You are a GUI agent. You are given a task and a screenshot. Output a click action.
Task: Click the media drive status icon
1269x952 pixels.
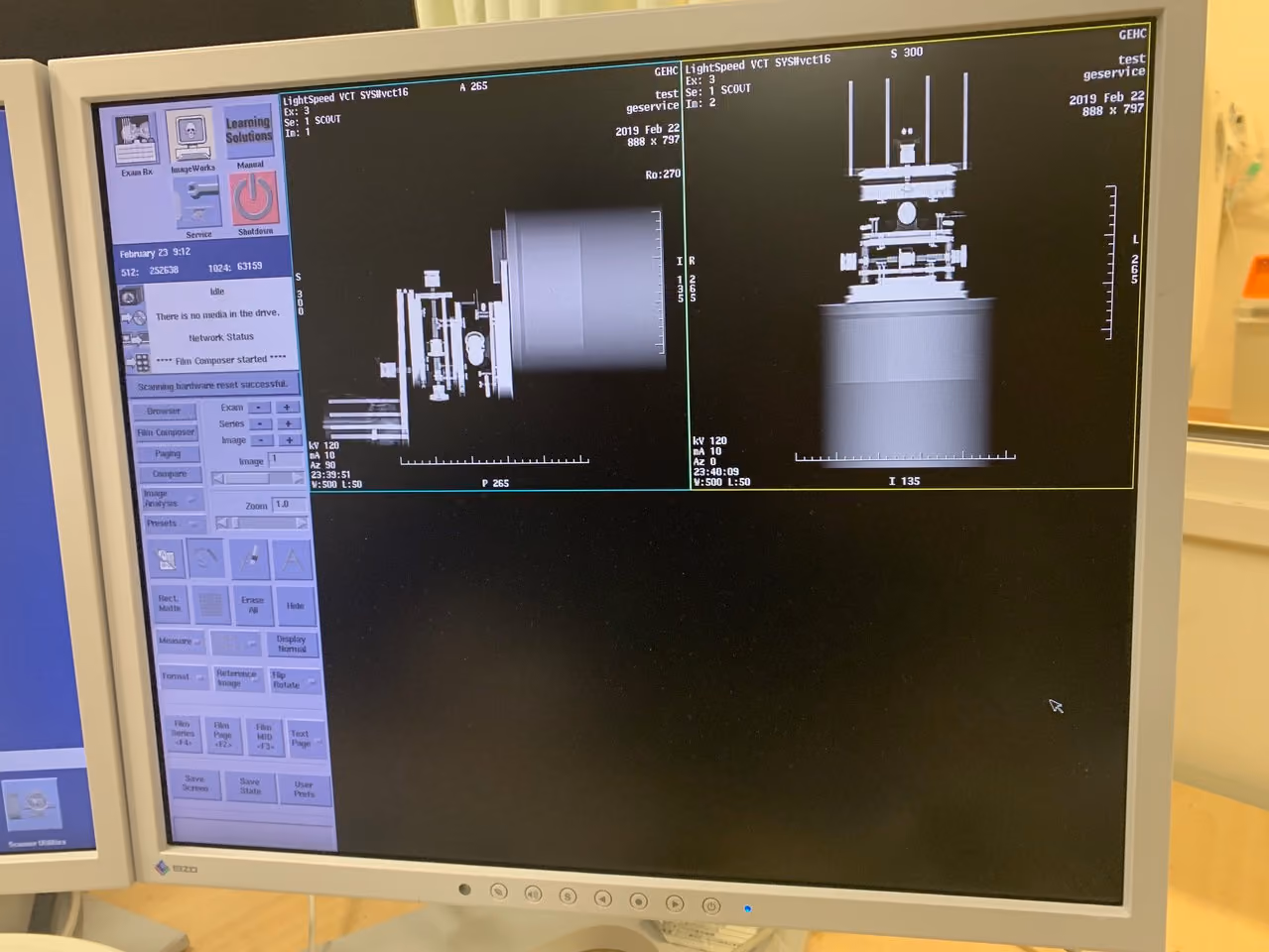(132, 318)
